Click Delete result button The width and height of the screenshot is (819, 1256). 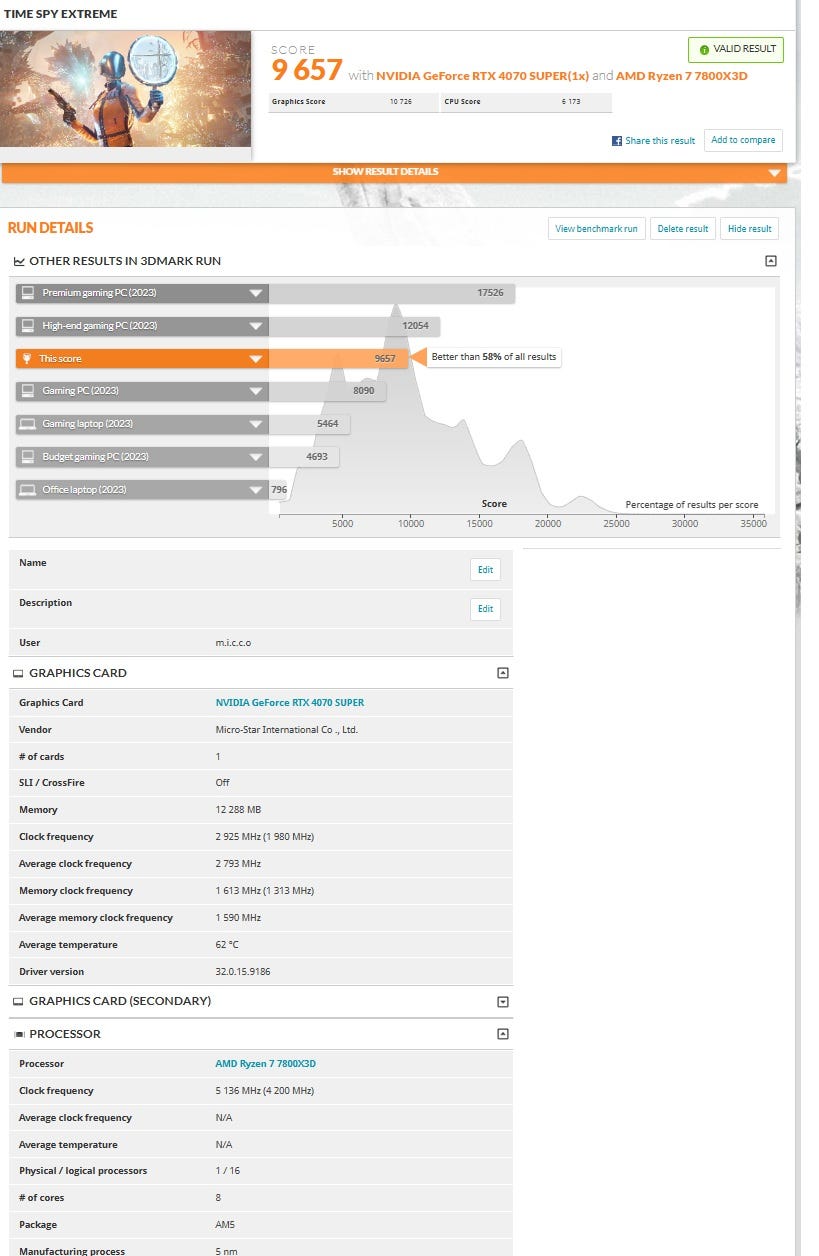683,229
